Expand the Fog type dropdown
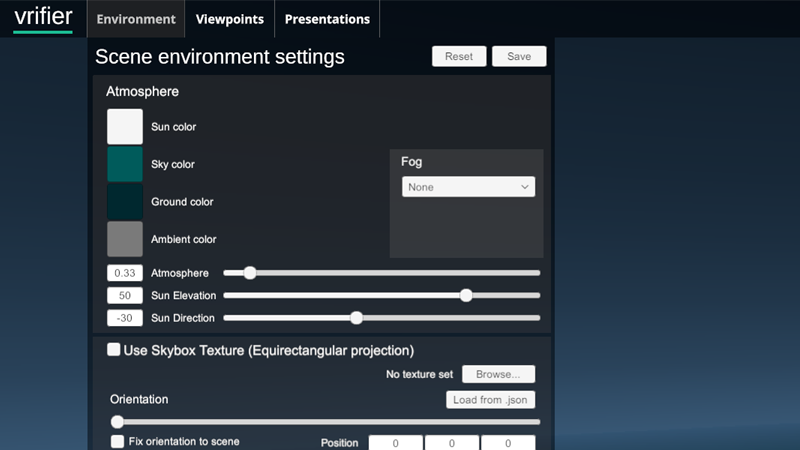This screenshot has width=800, height=450. pyautogui.click(x=468, y=187)
